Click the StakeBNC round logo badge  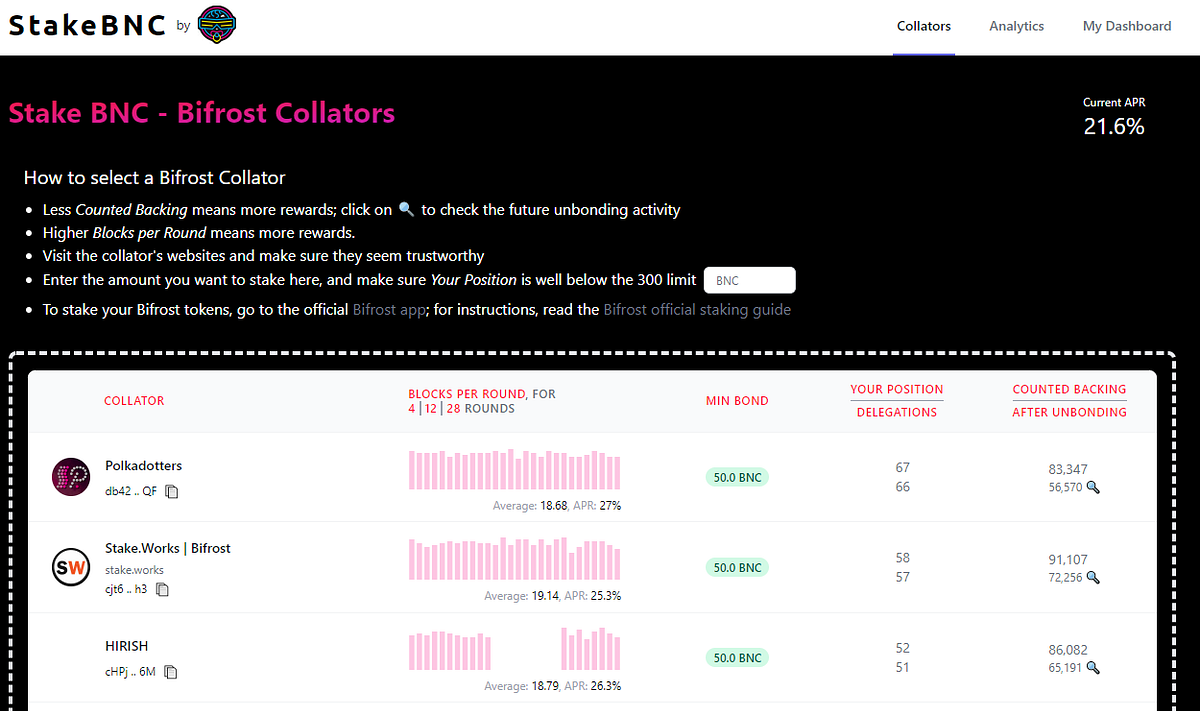pyautogui.click(x=217, y=26)
